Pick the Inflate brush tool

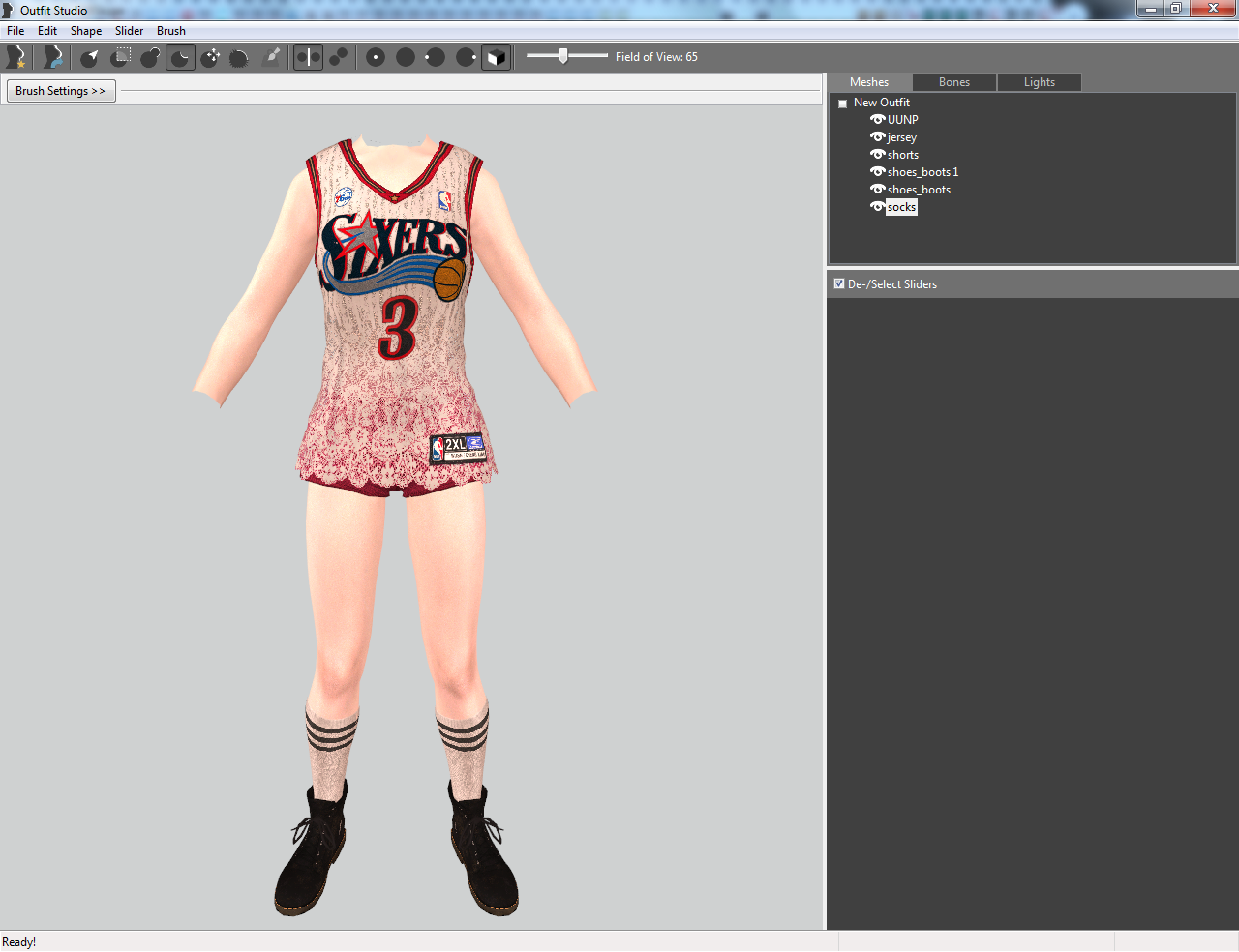pos(150,57)
